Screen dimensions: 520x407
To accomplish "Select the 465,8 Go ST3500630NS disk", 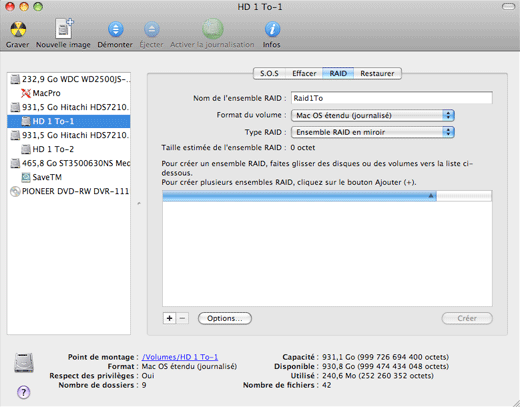I will point(69,163).
